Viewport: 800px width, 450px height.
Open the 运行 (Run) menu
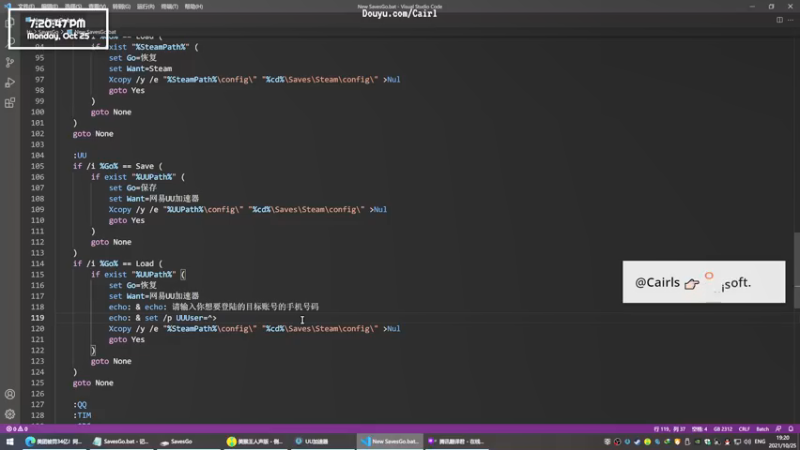145,7
